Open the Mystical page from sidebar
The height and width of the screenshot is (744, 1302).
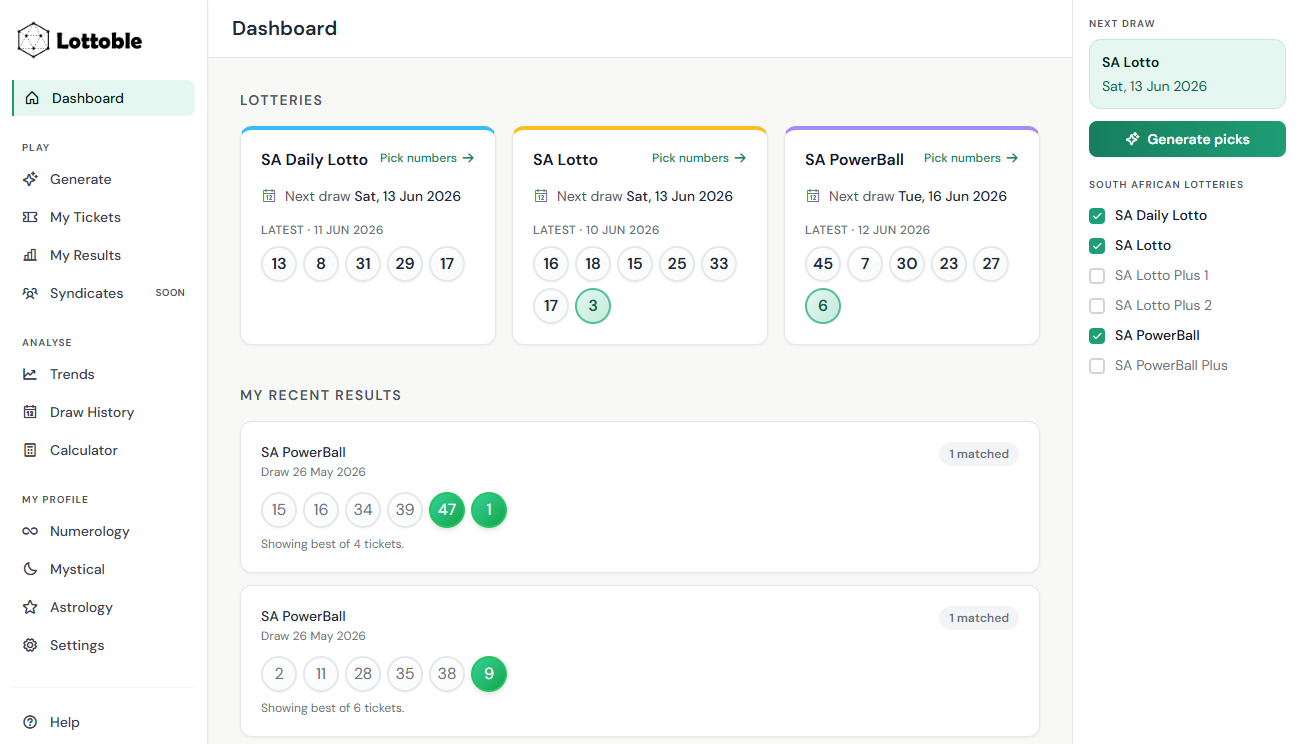pyautogui.click(x=103, y=569)
